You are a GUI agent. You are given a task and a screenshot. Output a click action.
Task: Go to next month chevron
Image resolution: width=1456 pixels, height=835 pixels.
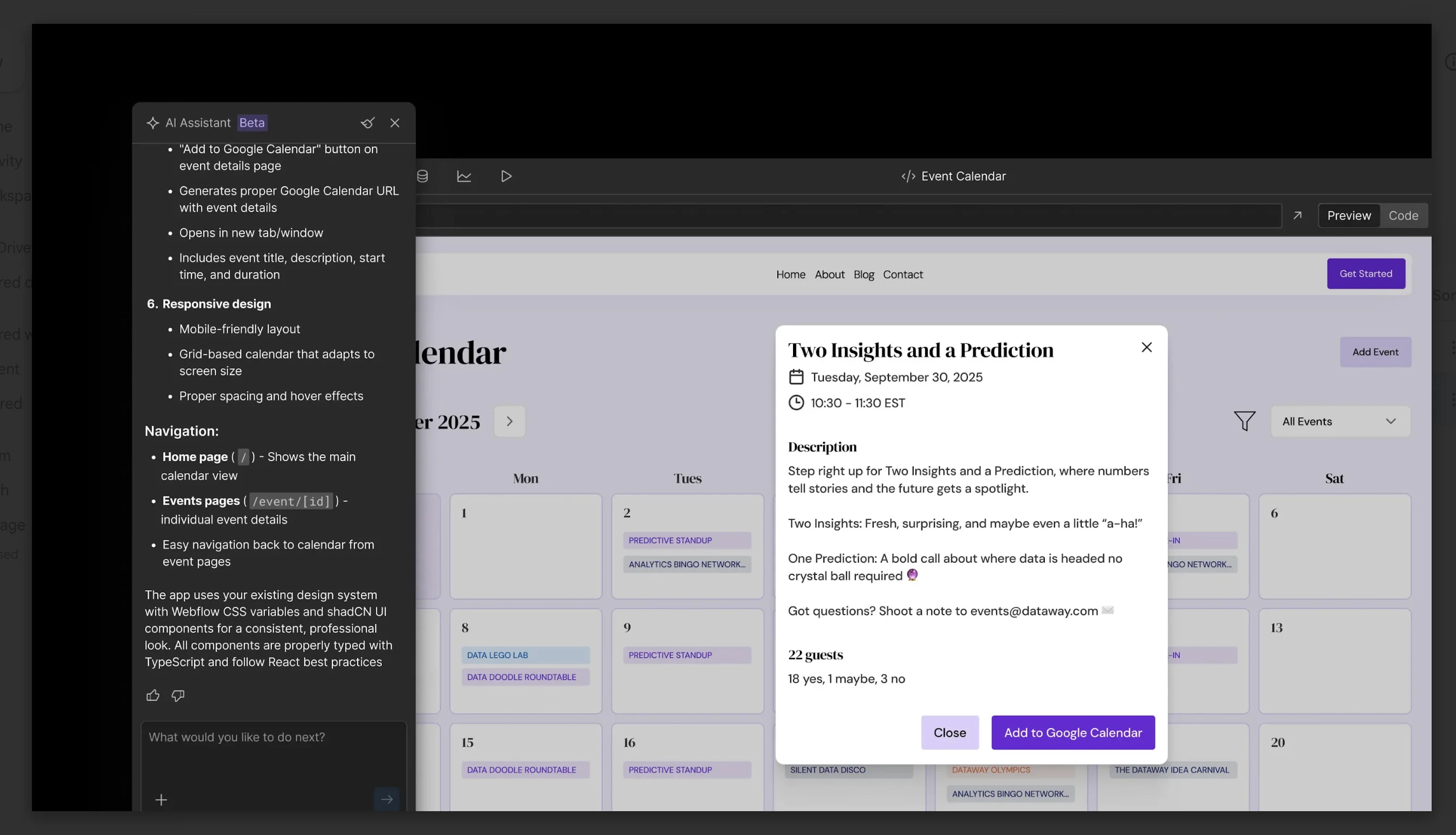pyautogui.click(x=509, y=421)
